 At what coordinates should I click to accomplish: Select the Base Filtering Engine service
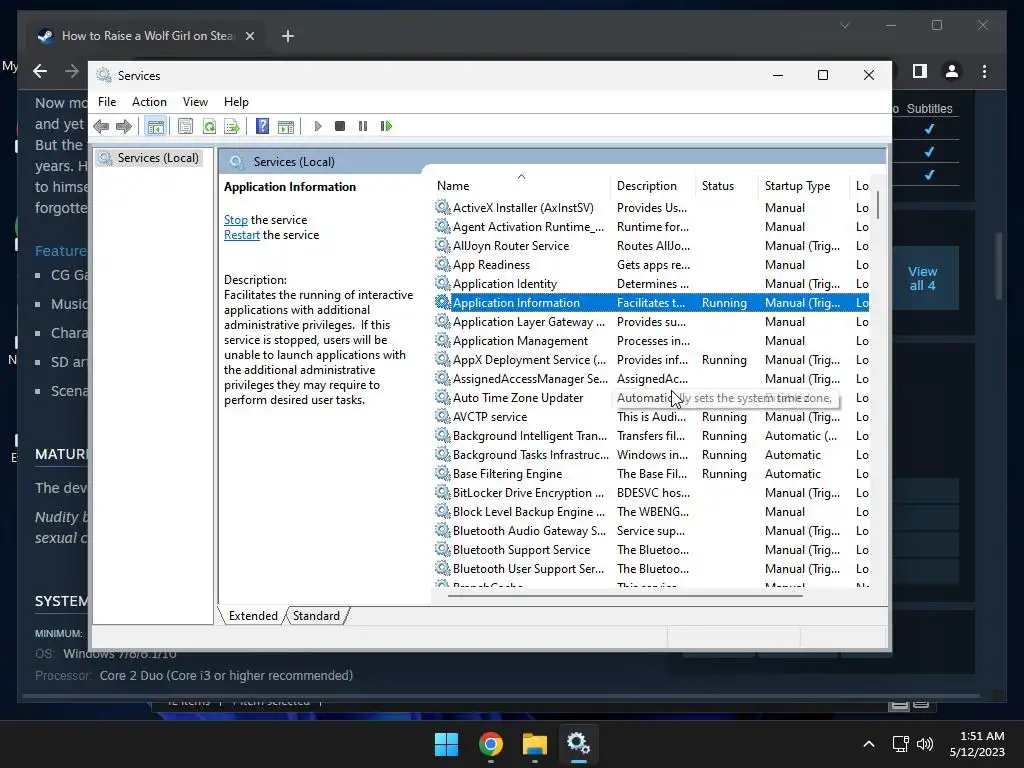coord(651,473)
